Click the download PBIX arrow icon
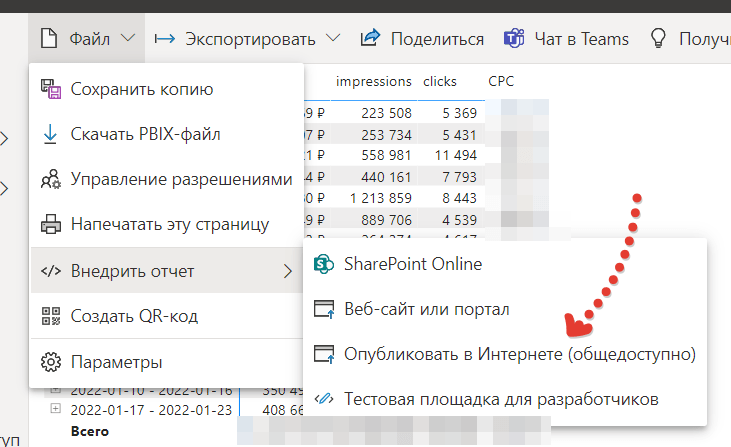Screen dimensions: 731x447 pyautogui.click(x=49, y=134)
